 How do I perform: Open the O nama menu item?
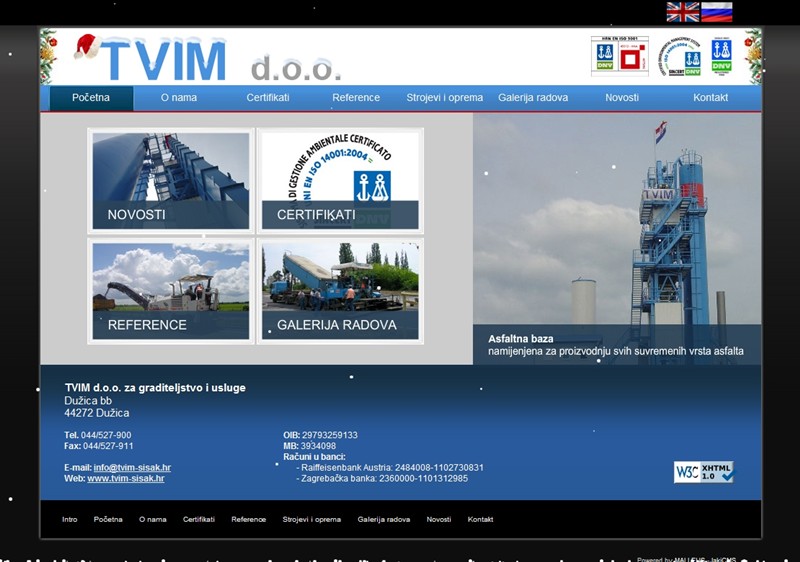point(179,97)
